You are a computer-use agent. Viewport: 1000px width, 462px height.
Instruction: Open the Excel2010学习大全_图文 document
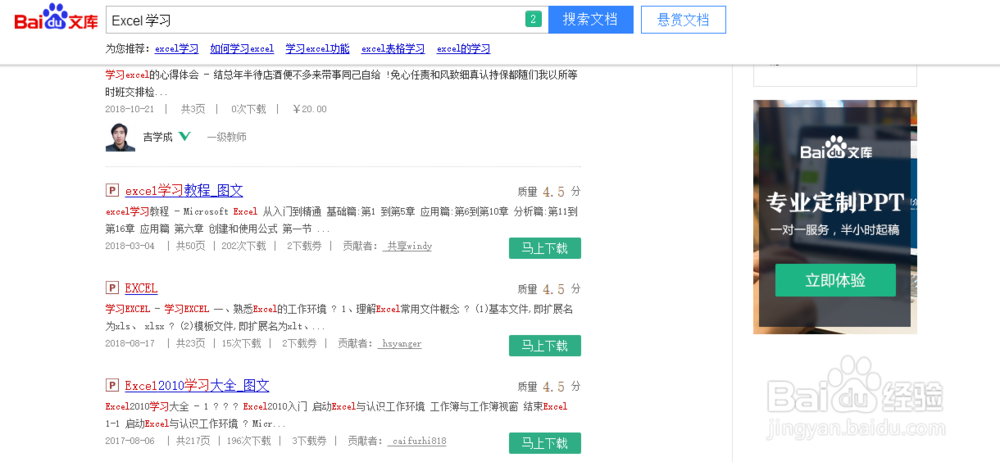pyautogui.click(x=197, y=385)
